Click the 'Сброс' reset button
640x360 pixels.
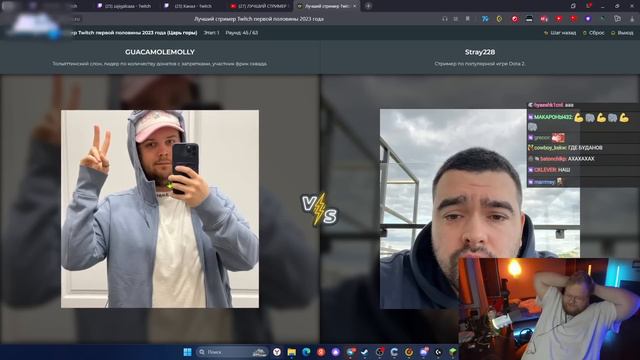click(593, 33)
